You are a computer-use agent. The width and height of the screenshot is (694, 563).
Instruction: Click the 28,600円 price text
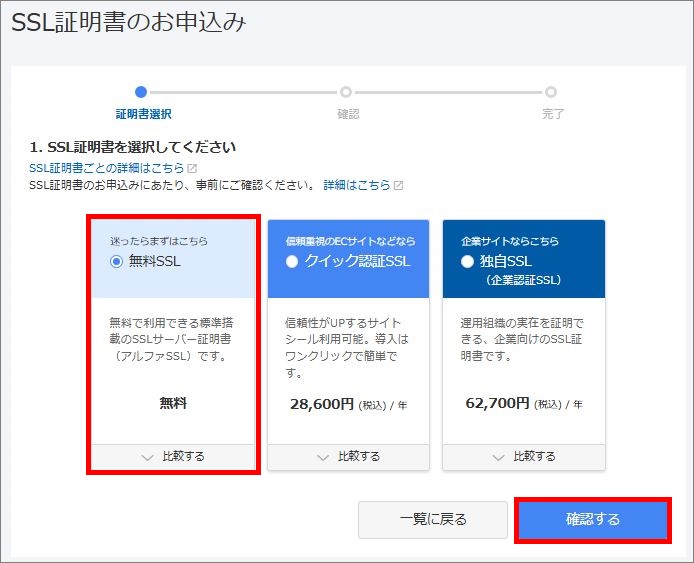pos(322,404)
